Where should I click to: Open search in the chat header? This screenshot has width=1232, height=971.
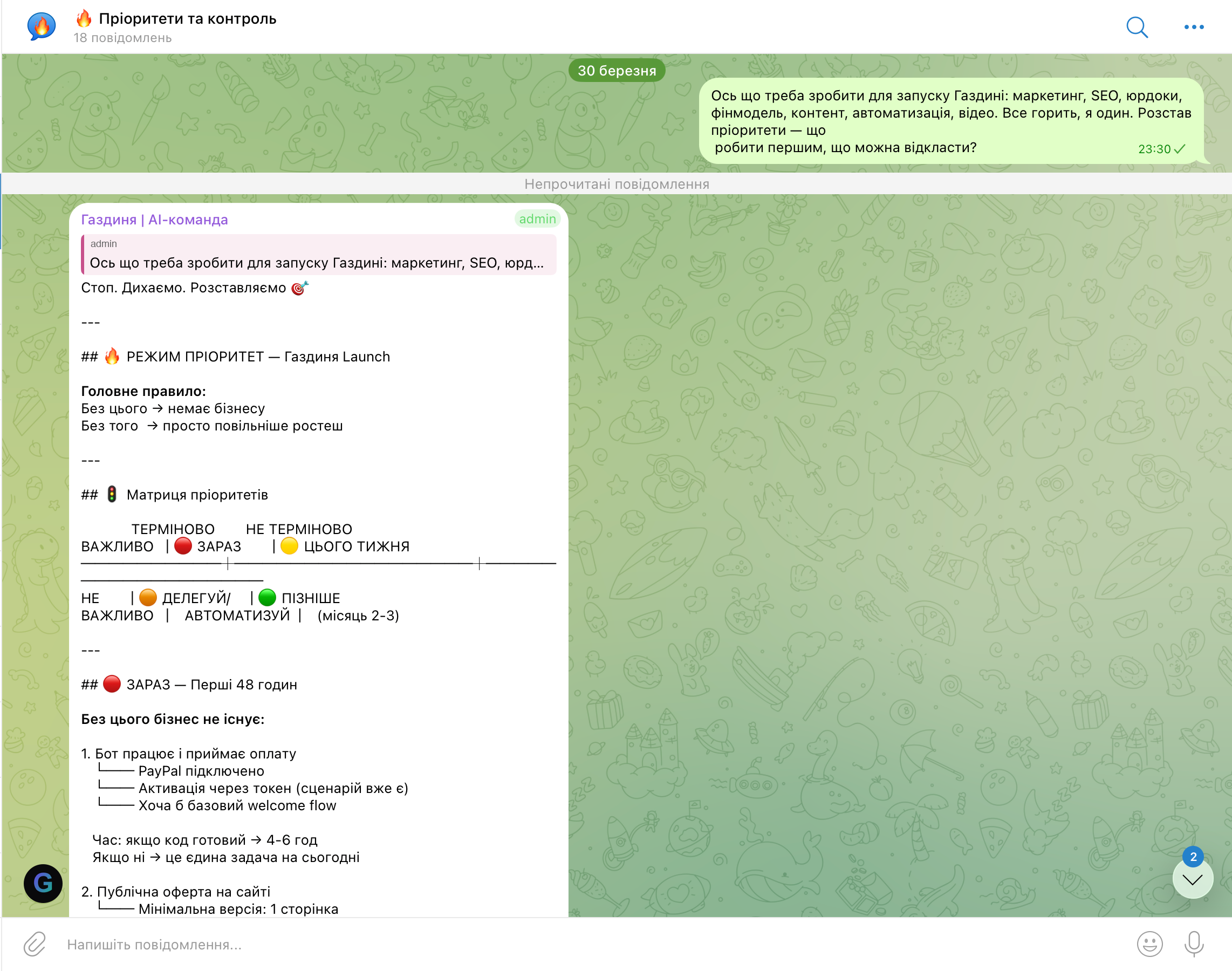click(1137, 27)
